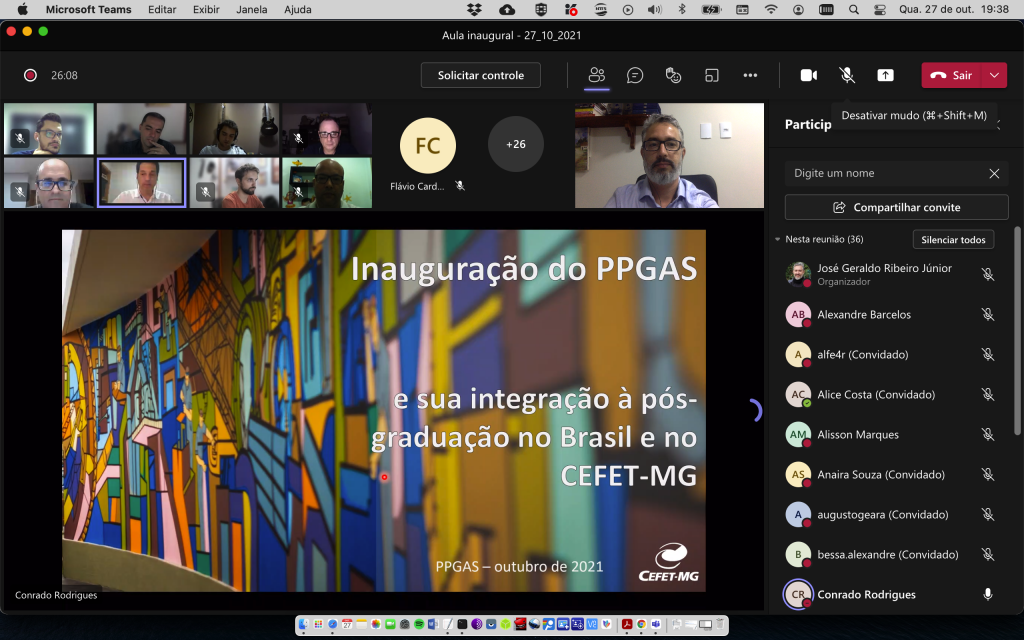Screen dimensions: 1024x640
Task: Click the CR avatar for Conrado Rodrigues
Action: coord(798,594)
